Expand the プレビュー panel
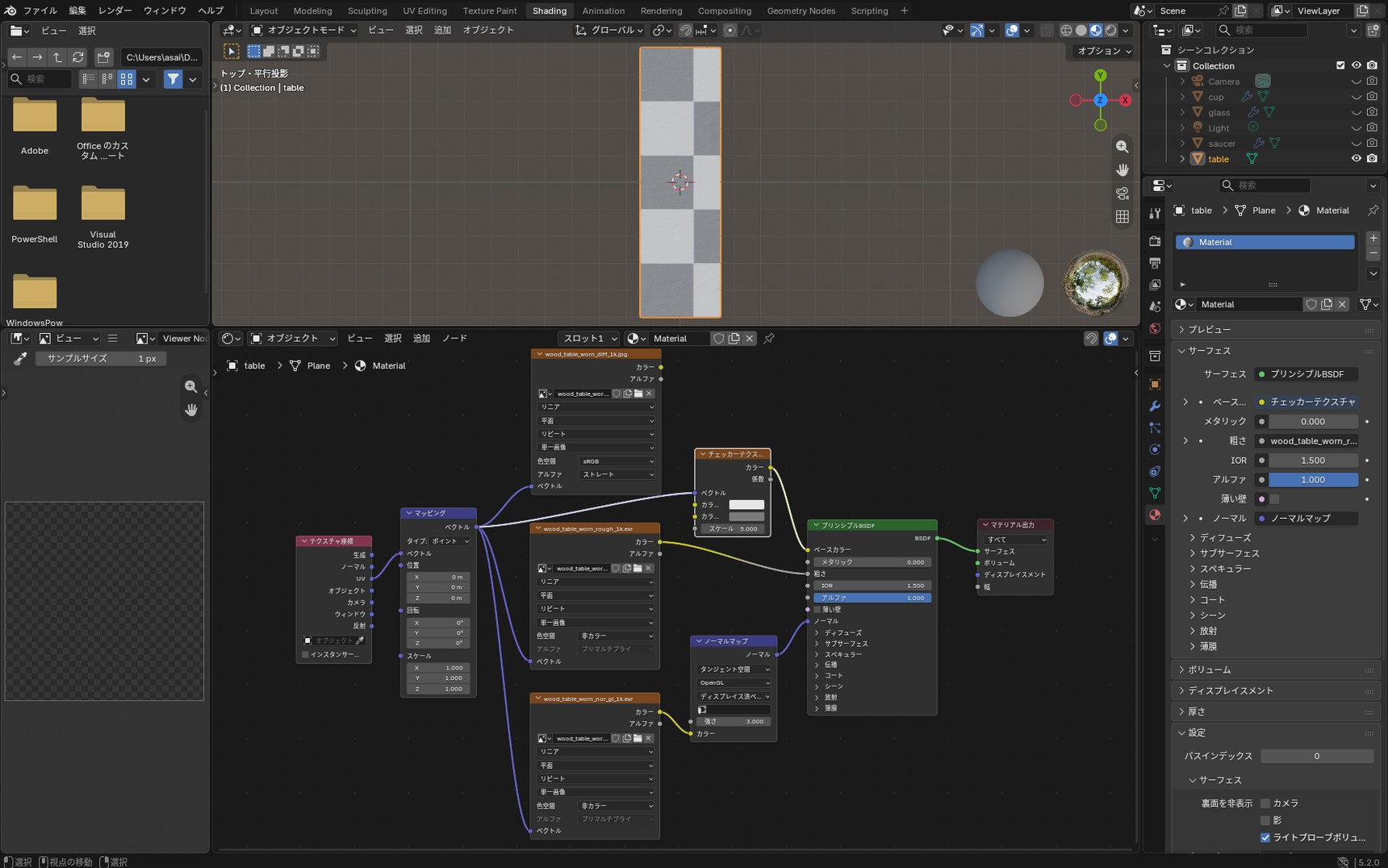 [1276, 329]
